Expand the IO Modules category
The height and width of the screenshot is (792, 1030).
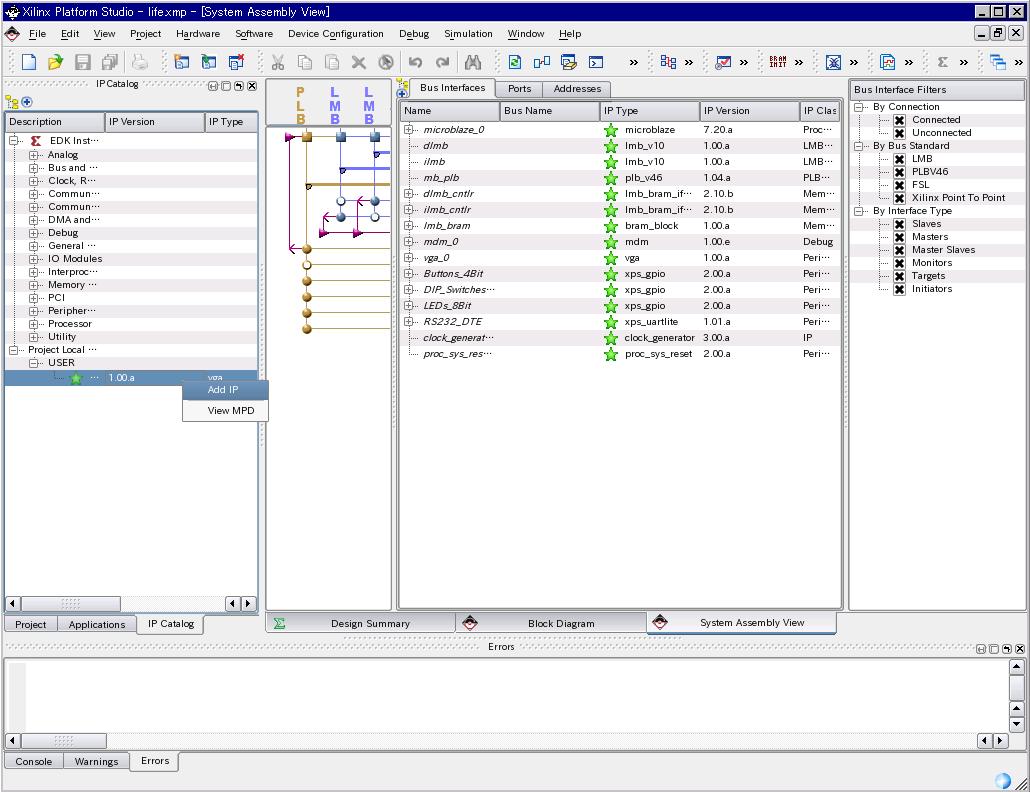point(33,259)
